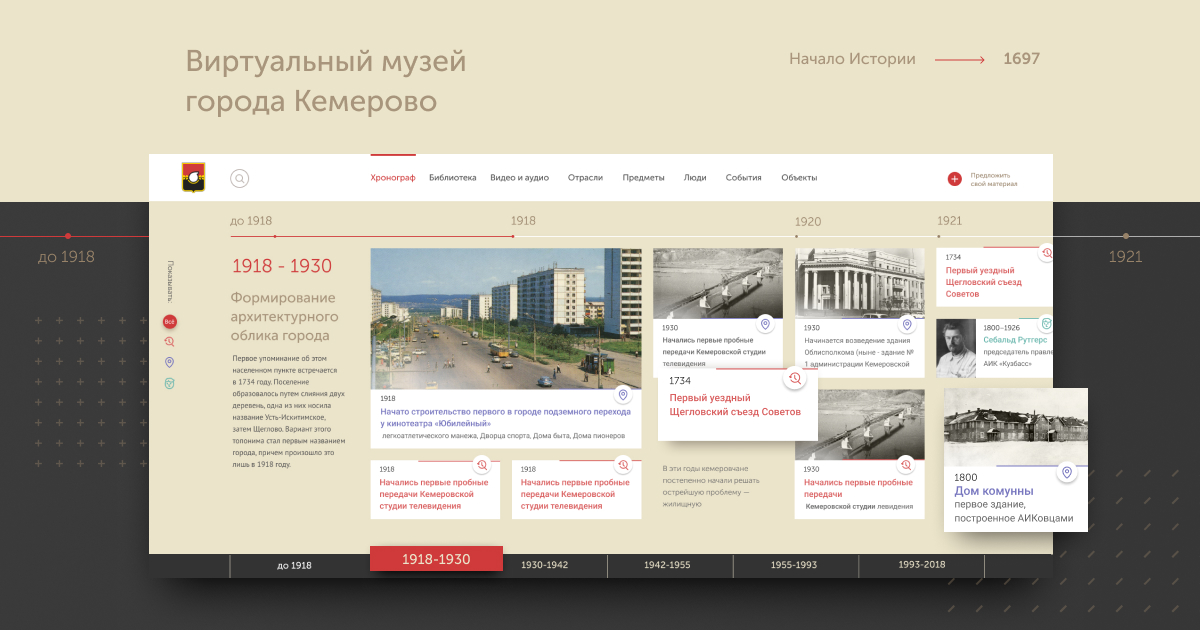Switch to the '1930-1942' period tab
This screenshot has height=630, width=1200.
coord(544,565)
